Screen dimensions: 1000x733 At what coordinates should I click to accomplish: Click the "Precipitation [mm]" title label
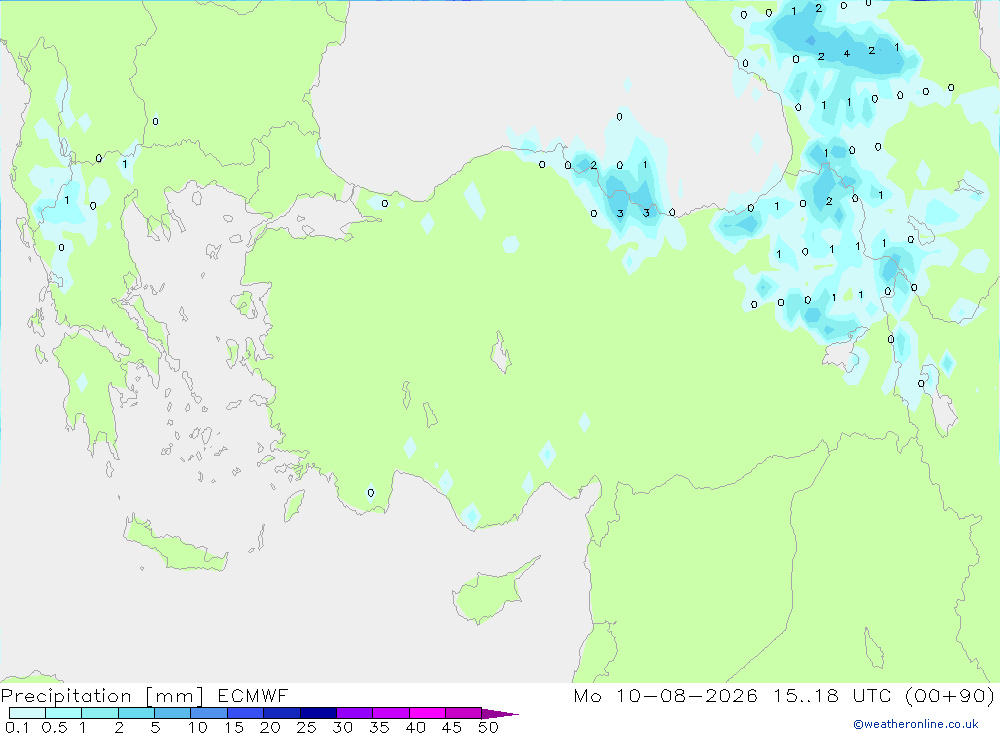pyautogui.click(x=102, y=696)
